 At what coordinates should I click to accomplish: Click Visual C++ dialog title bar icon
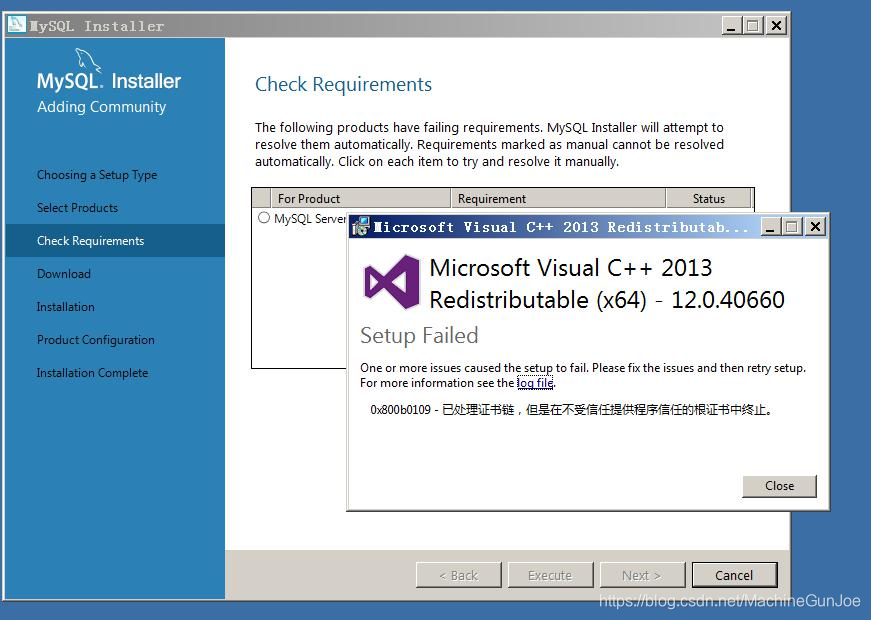[361, 227]
